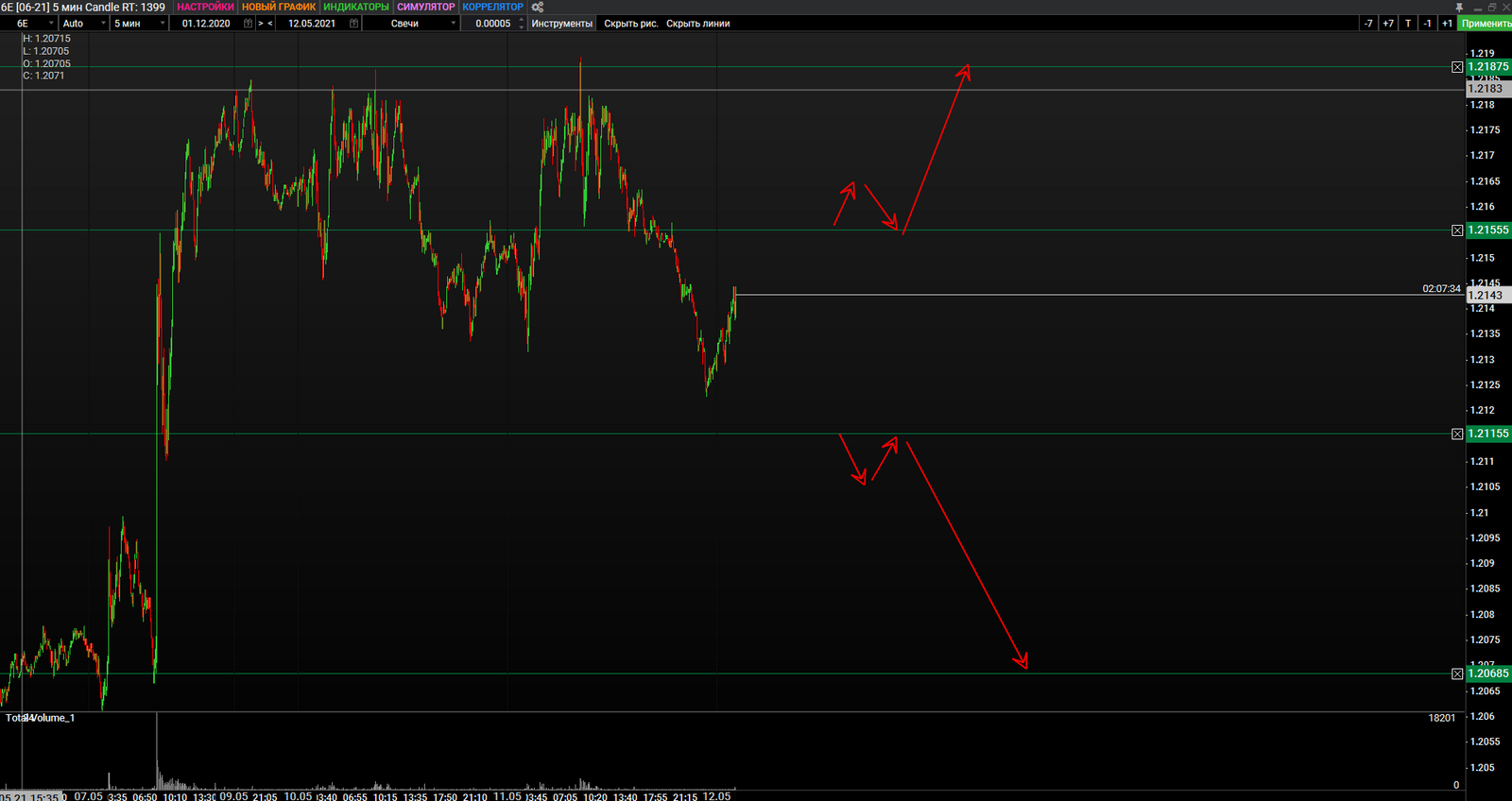This screenshot has height=801, width=1512.
Task: Adjust the 0.00005 tick size stepper
Action: point(522,24)
